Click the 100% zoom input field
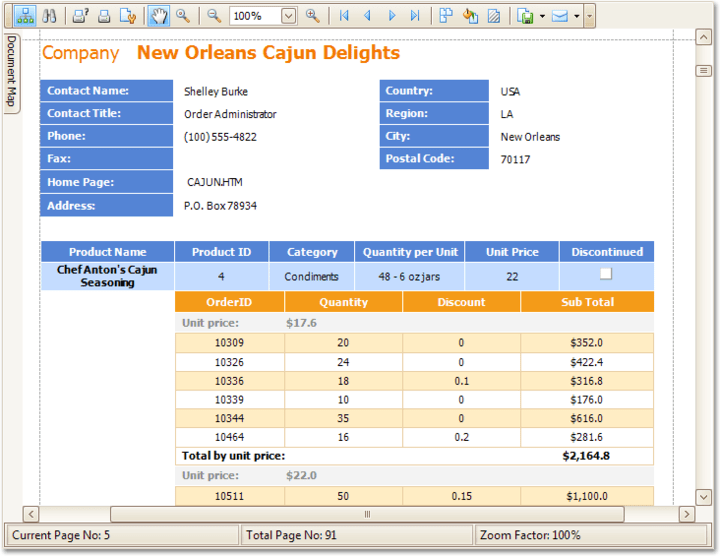This screenshot has width=720, height=556. tap(254, 16)
